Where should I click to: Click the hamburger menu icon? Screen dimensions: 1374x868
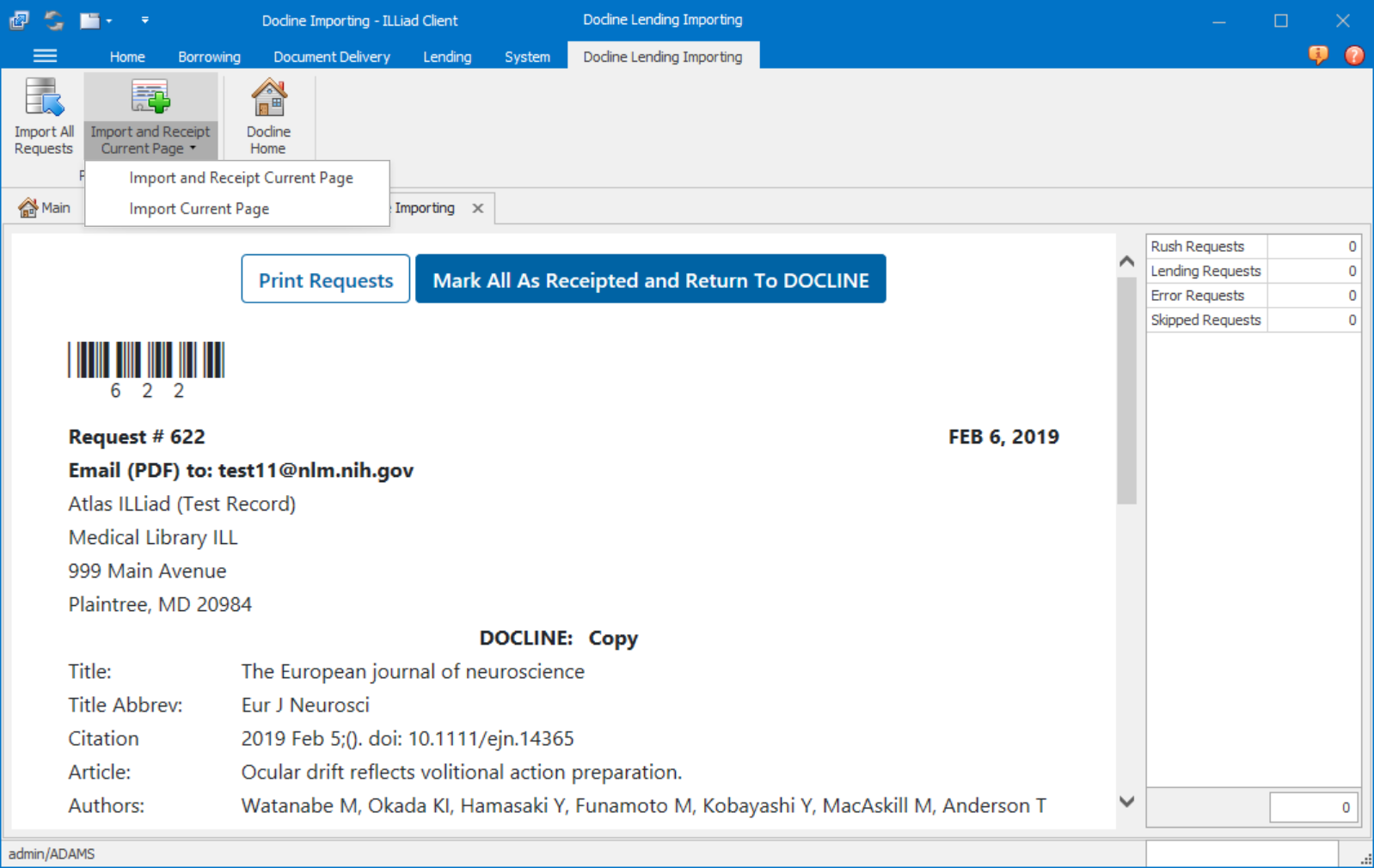point(45,56)
